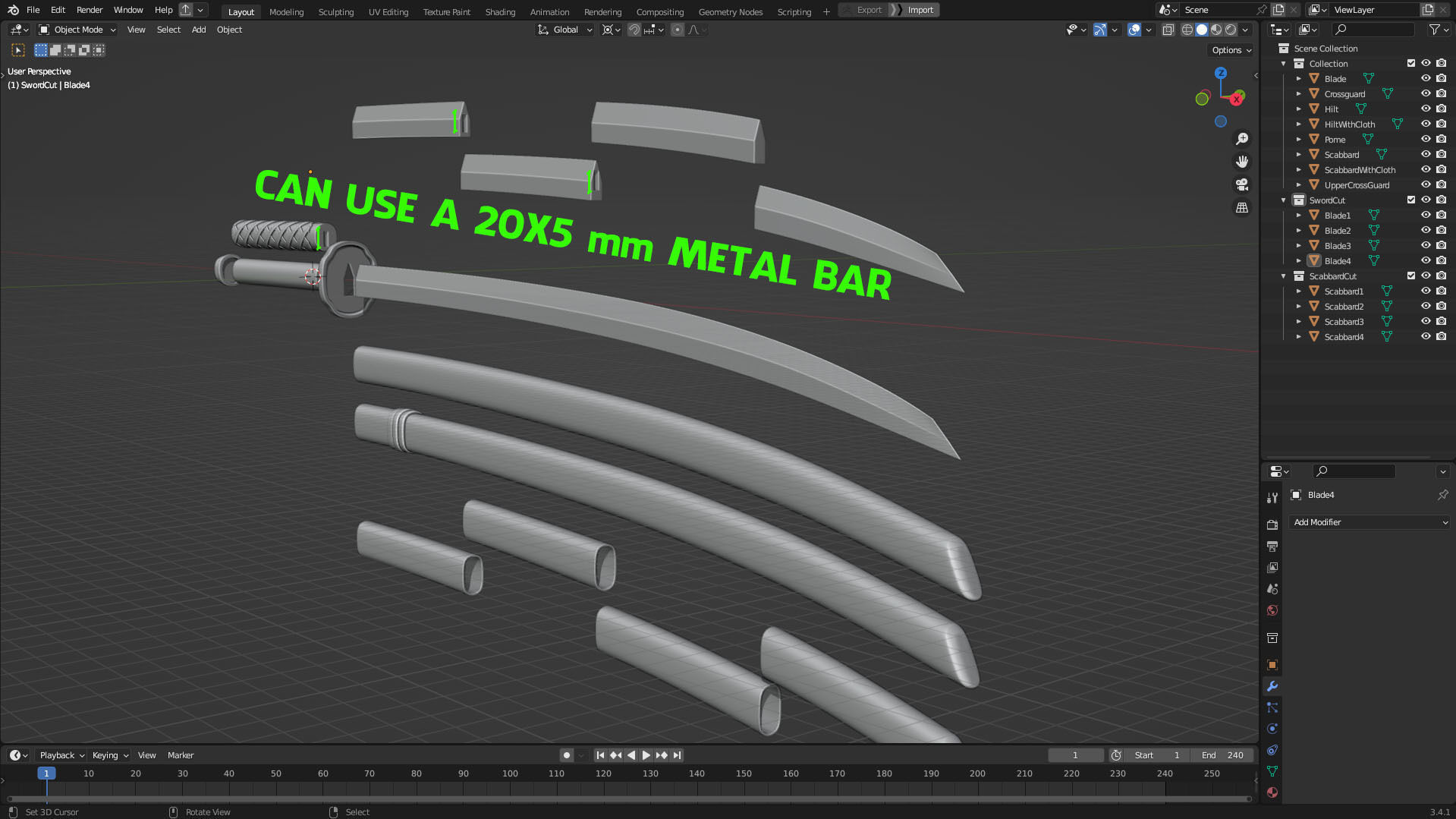Screen dimensions: 1456x819
Task: Switch to Modeling workspace tab
Action: tap(286, 11)
